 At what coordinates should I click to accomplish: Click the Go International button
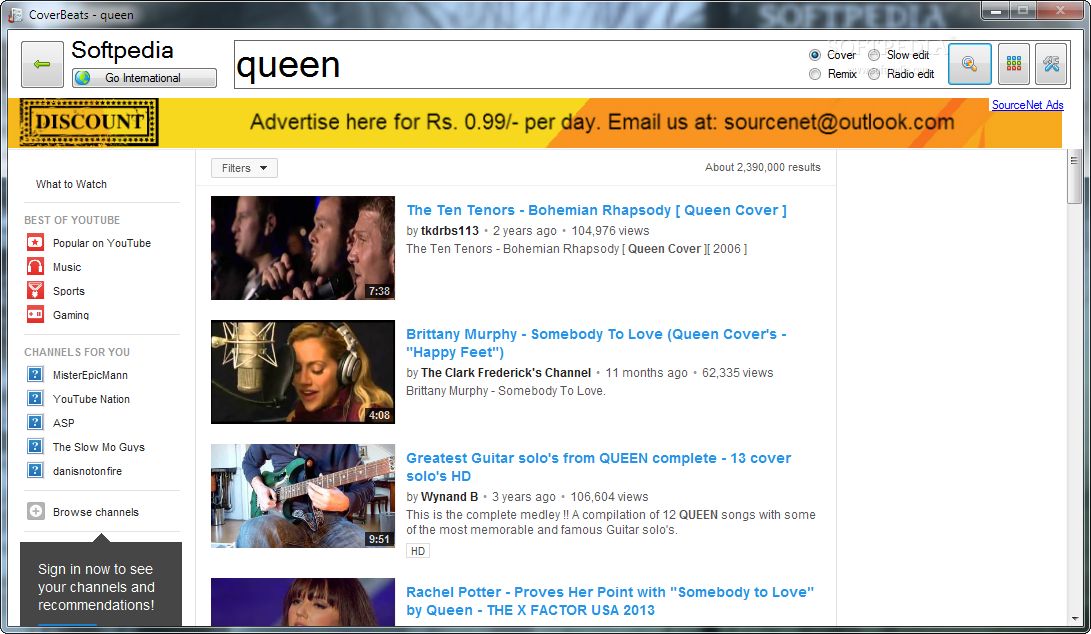coord(144,78)
